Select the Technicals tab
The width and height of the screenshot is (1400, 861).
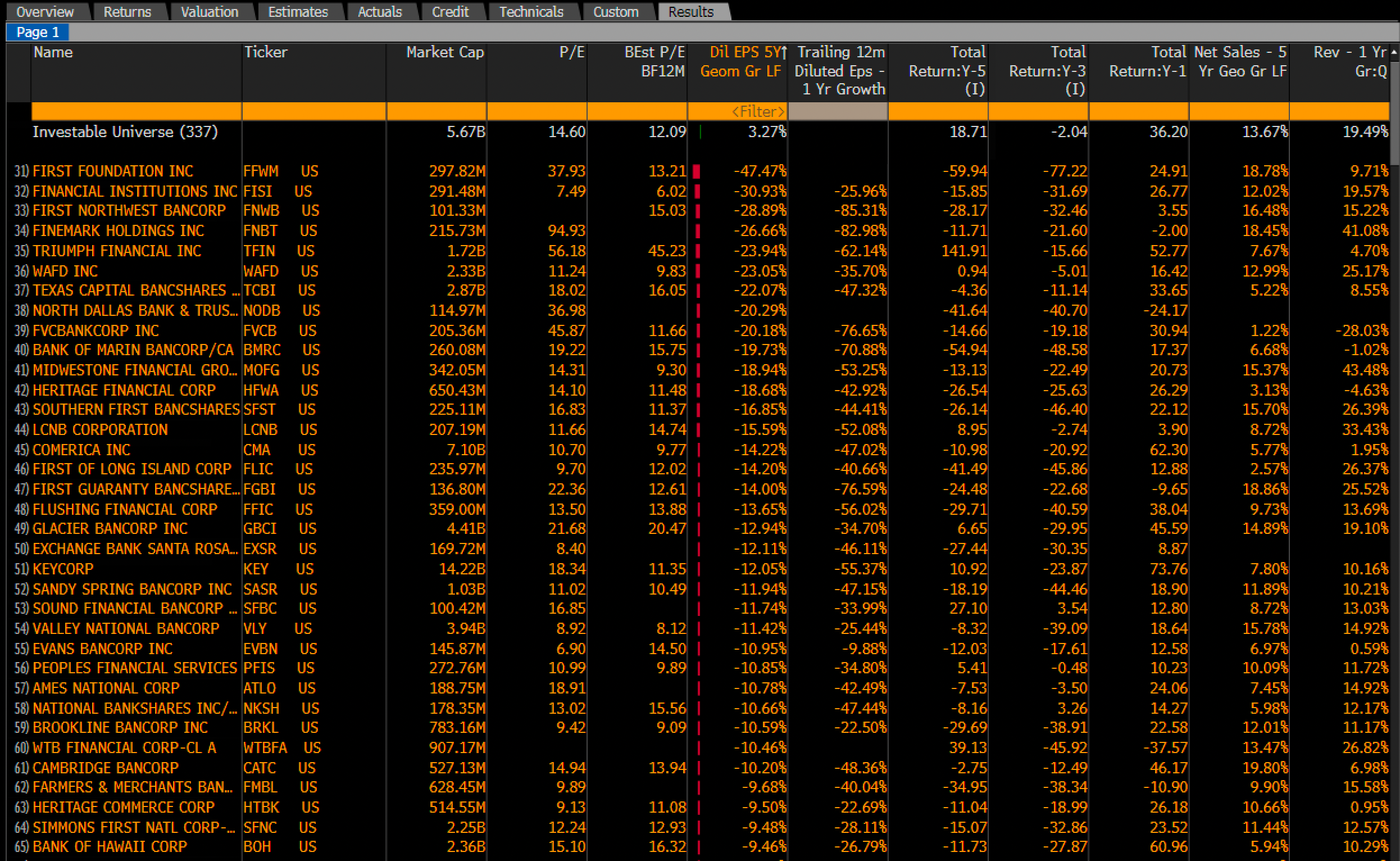pyautogui.click(x=531, y=11)
